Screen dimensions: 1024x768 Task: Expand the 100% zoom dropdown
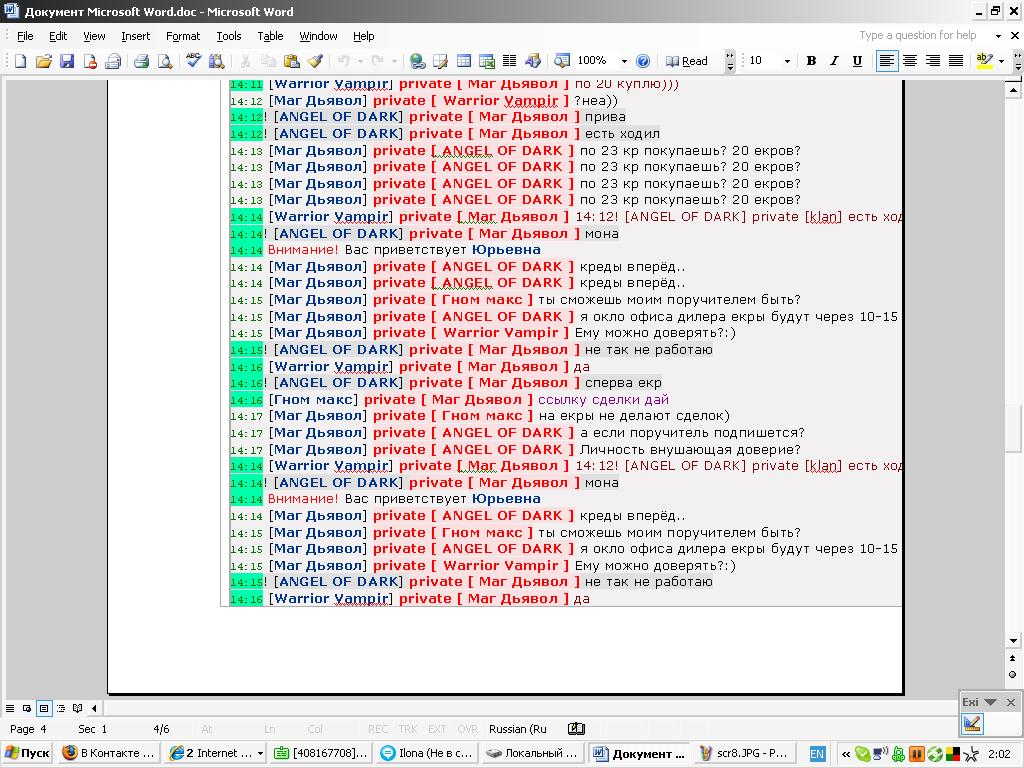point(624,61)
